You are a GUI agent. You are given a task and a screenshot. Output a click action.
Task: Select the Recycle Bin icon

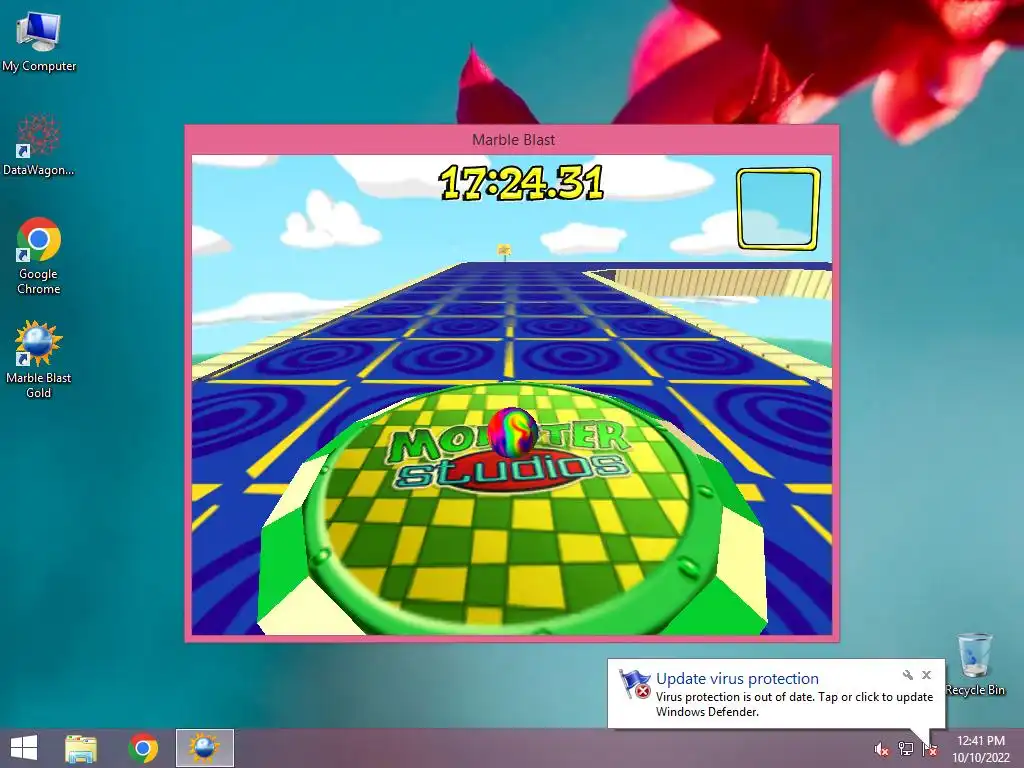975,664
